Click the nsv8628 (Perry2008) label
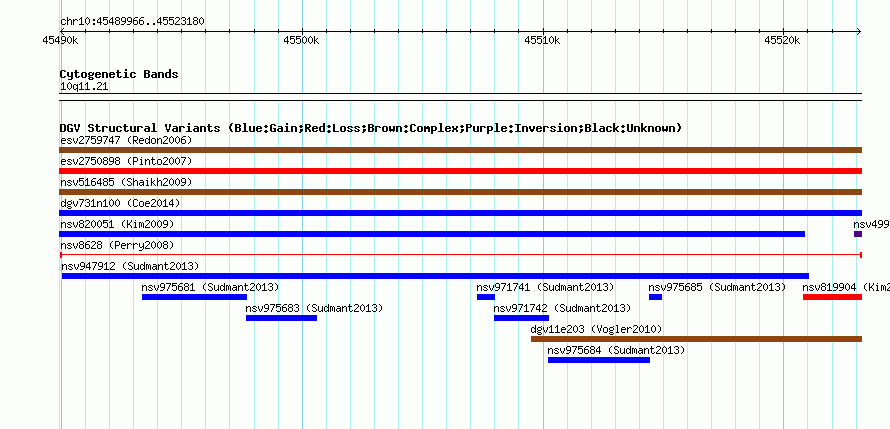Image resolution: width=890 pixels, height=429 pixels. [117, 245]
